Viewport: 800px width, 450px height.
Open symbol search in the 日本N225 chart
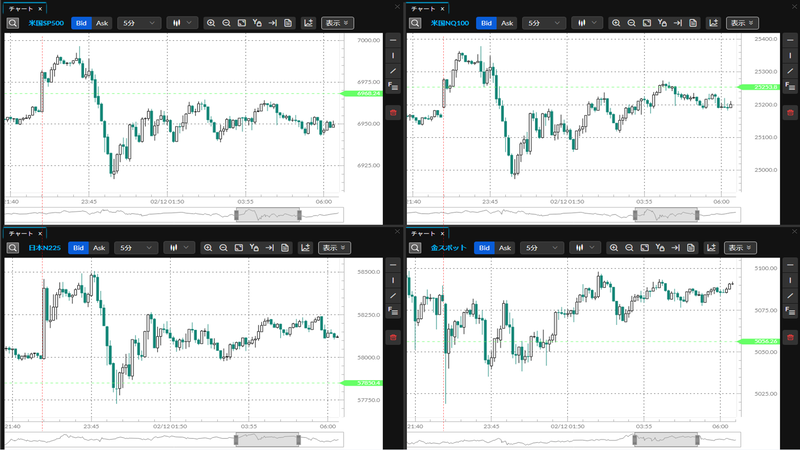pos(13,248)
